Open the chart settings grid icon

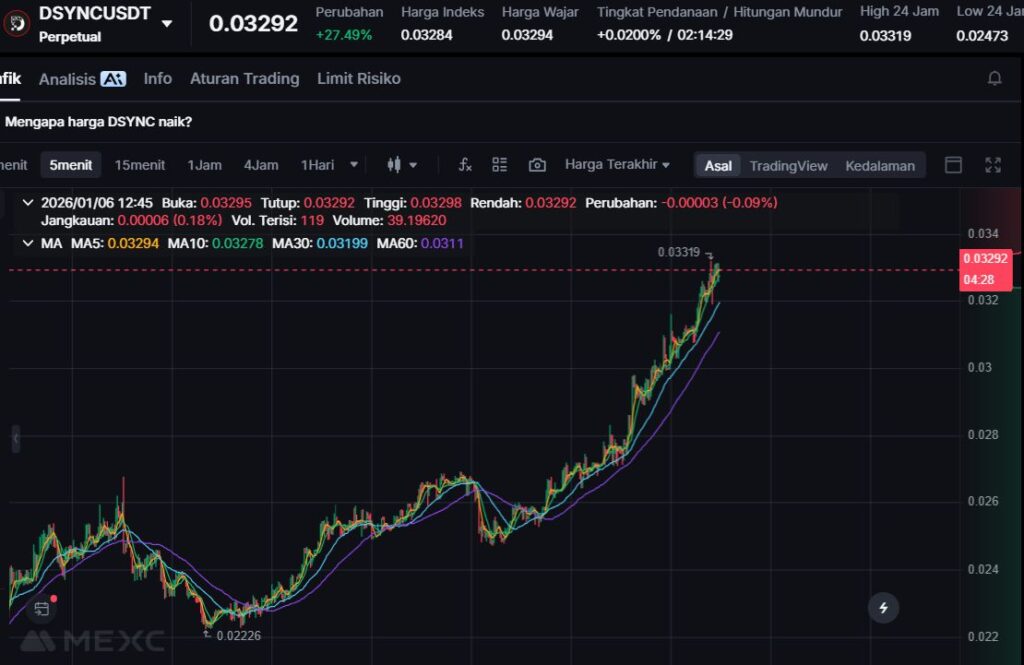(x=500, y=165)
